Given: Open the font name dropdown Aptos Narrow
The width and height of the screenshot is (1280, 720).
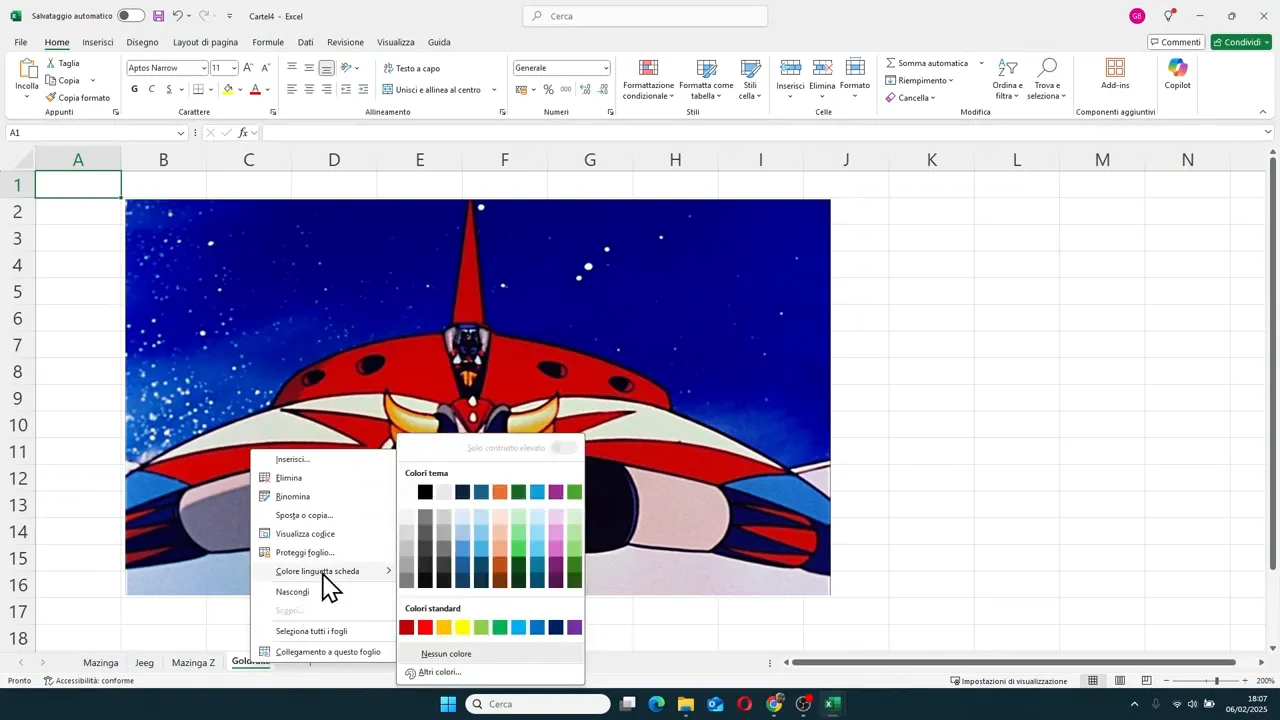Looking at the screenshot, I should pyautogui.click(x=204, y=68).
